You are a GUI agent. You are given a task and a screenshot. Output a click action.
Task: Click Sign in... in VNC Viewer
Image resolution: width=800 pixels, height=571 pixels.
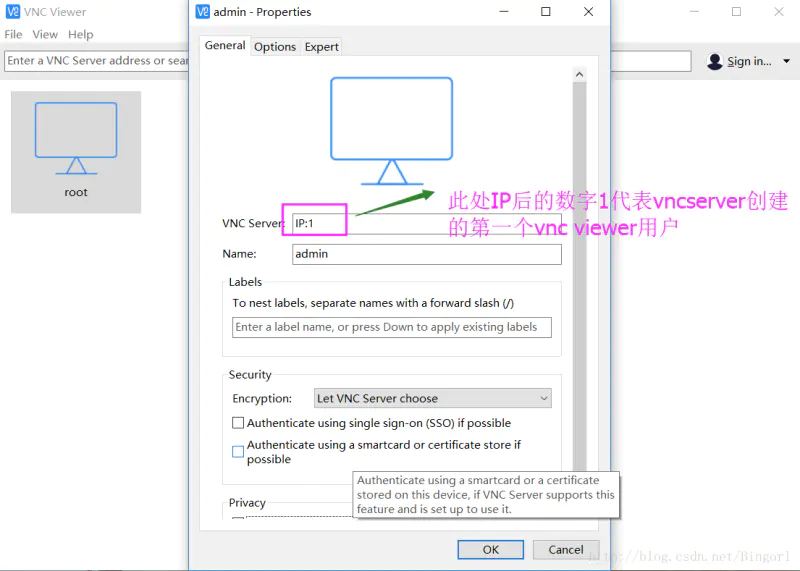pos(749,61)
